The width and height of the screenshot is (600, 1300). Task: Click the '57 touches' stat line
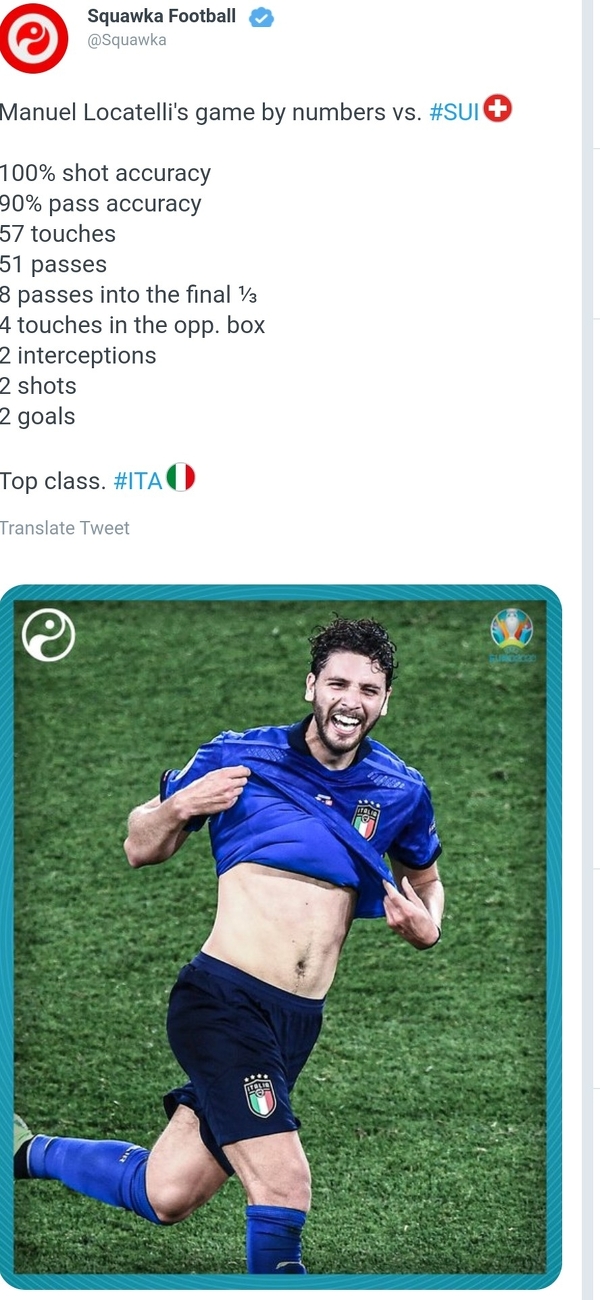point(58,234)
